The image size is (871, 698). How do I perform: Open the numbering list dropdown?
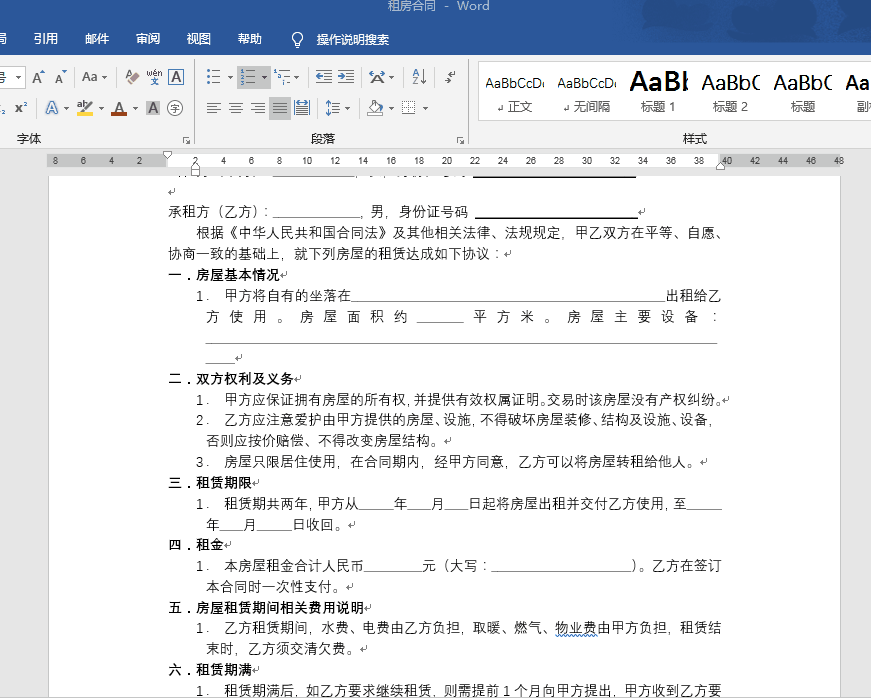[264, 77]
